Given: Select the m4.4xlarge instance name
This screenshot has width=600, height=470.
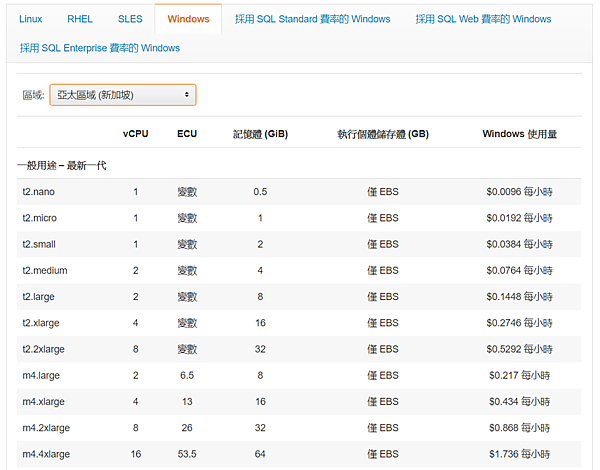Looking at the screenshot, I should (46, 454).
